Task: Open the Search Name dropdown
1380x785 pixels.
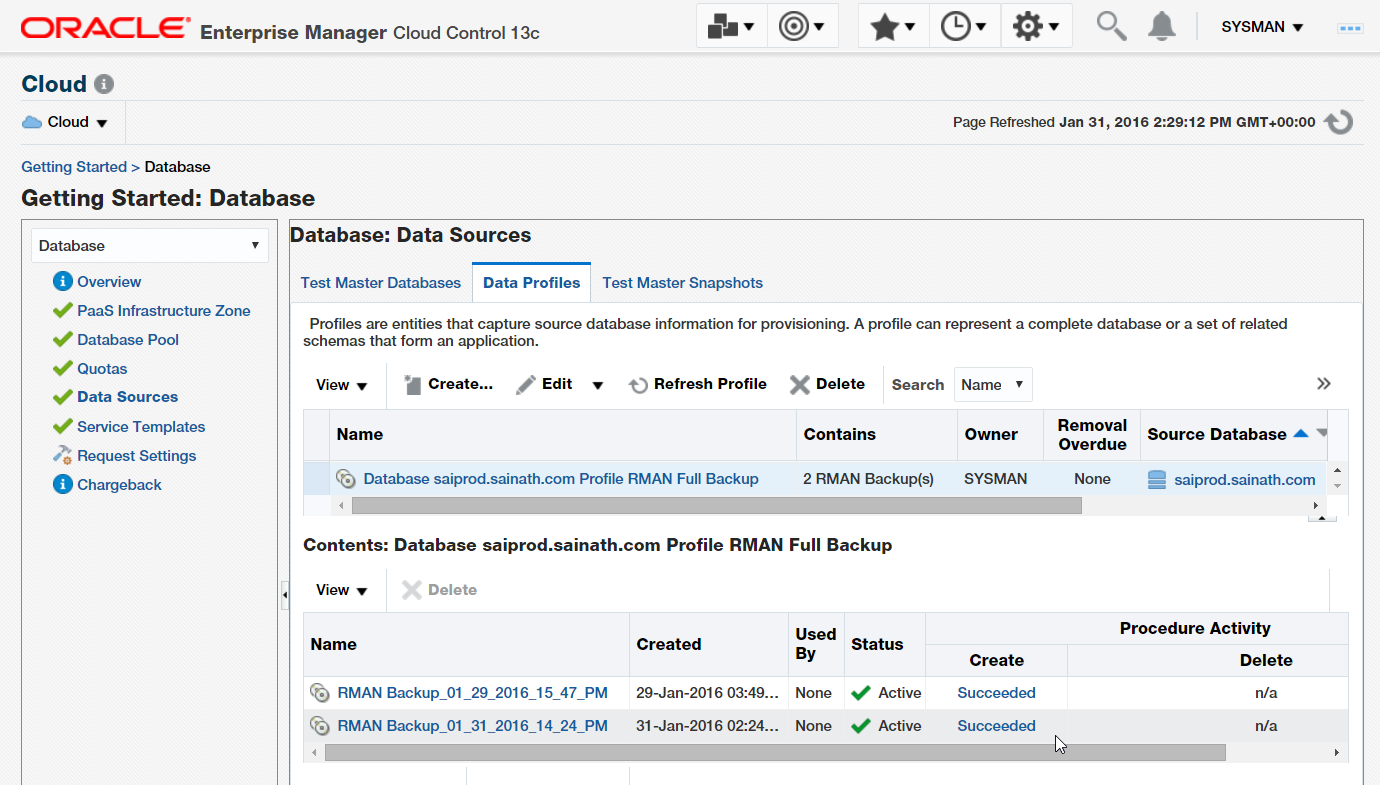Action: pos(993,384)
